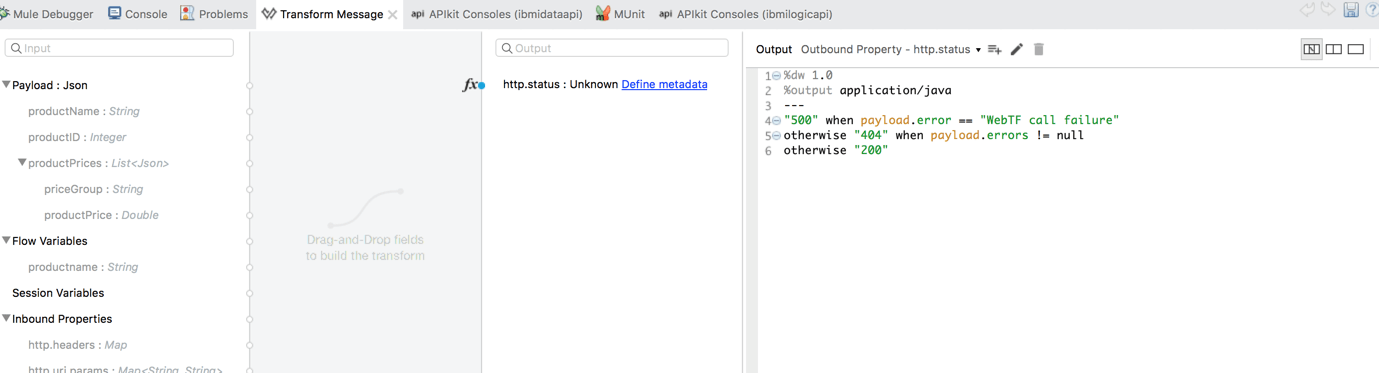Click the trash delete target icon
Screen dimensions: 1379x373
click(x=1039, y=49)
